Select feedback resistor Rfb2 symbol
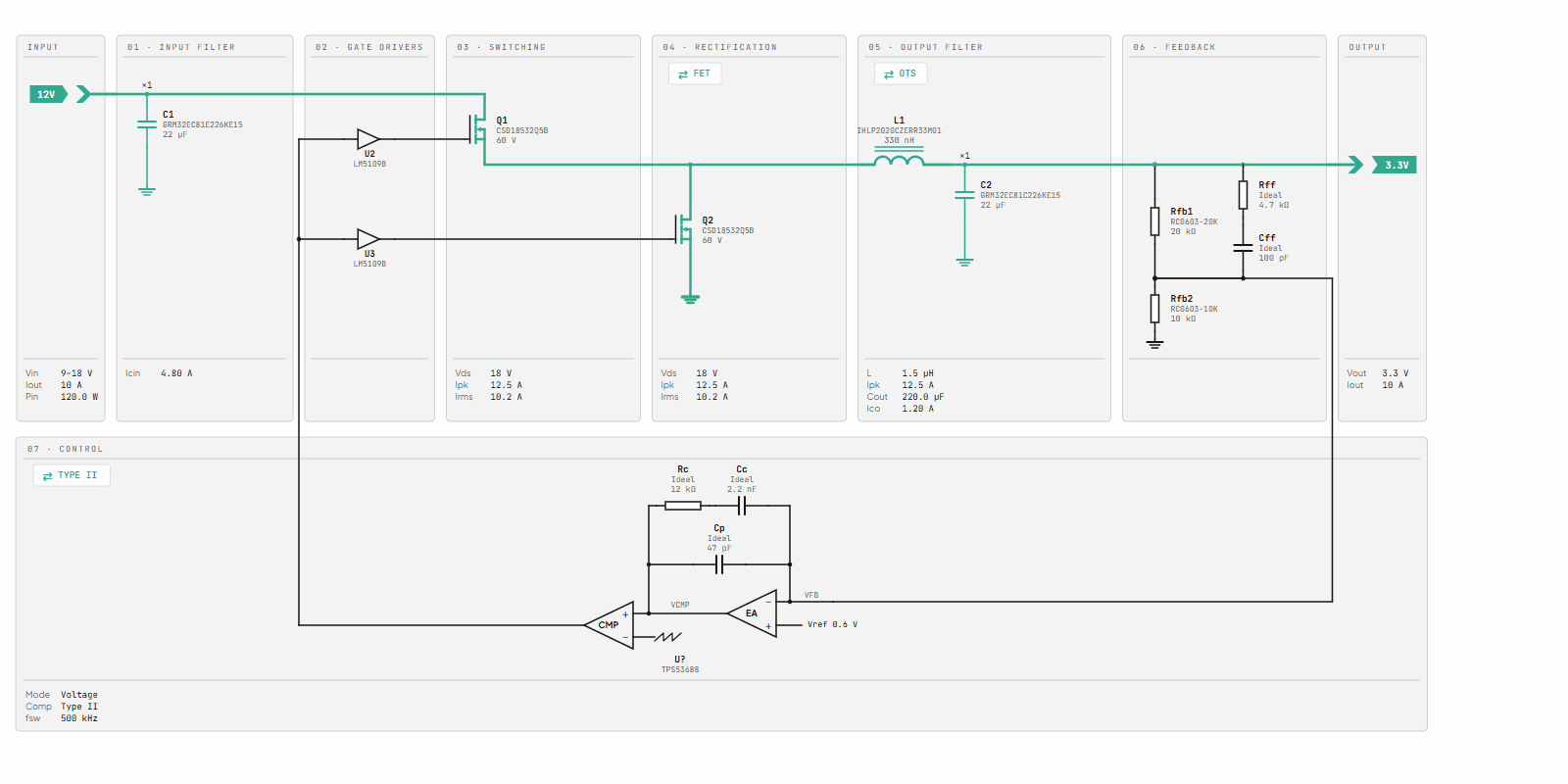The height and width of the screenshot is (784, 1568). coord(1154,309)
